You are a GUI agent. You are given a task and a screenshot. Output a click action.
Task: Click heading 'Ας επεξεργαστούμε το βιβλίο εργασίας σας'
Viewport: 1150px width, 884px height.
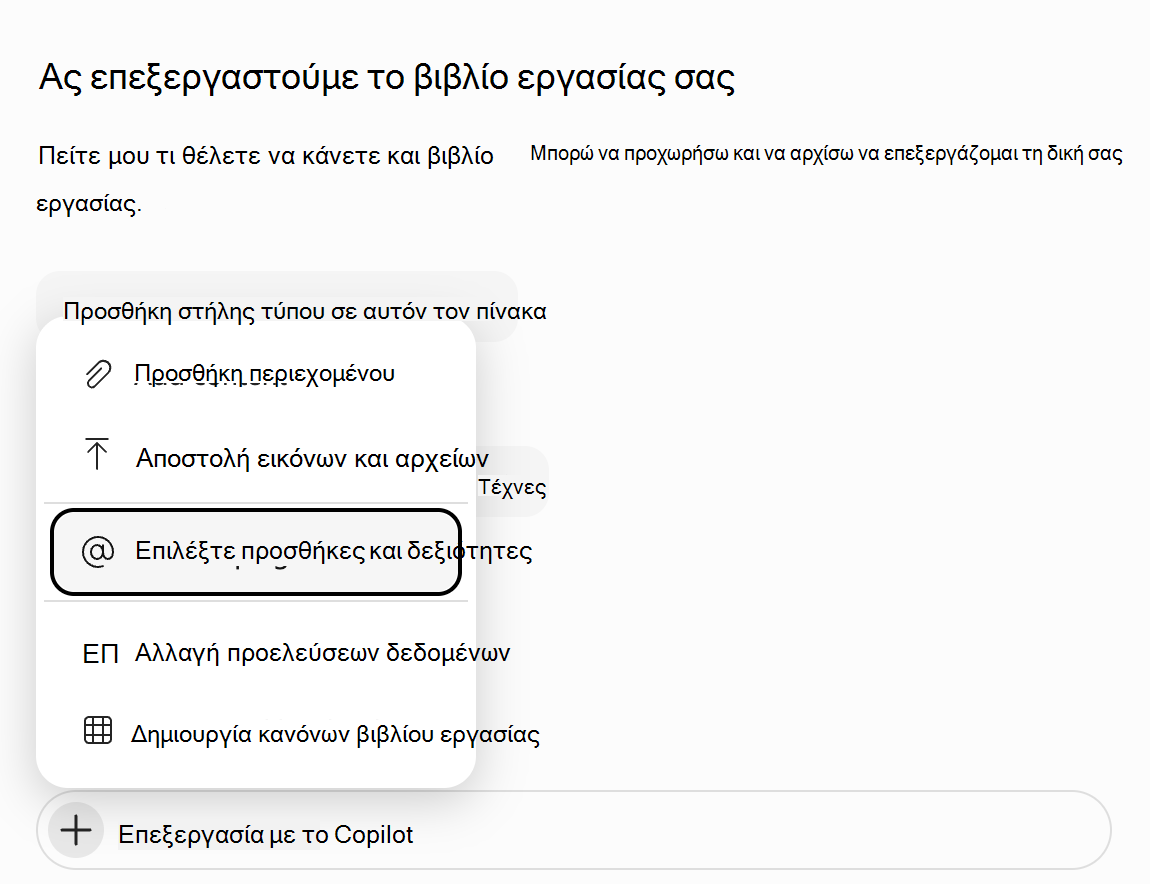387,77
